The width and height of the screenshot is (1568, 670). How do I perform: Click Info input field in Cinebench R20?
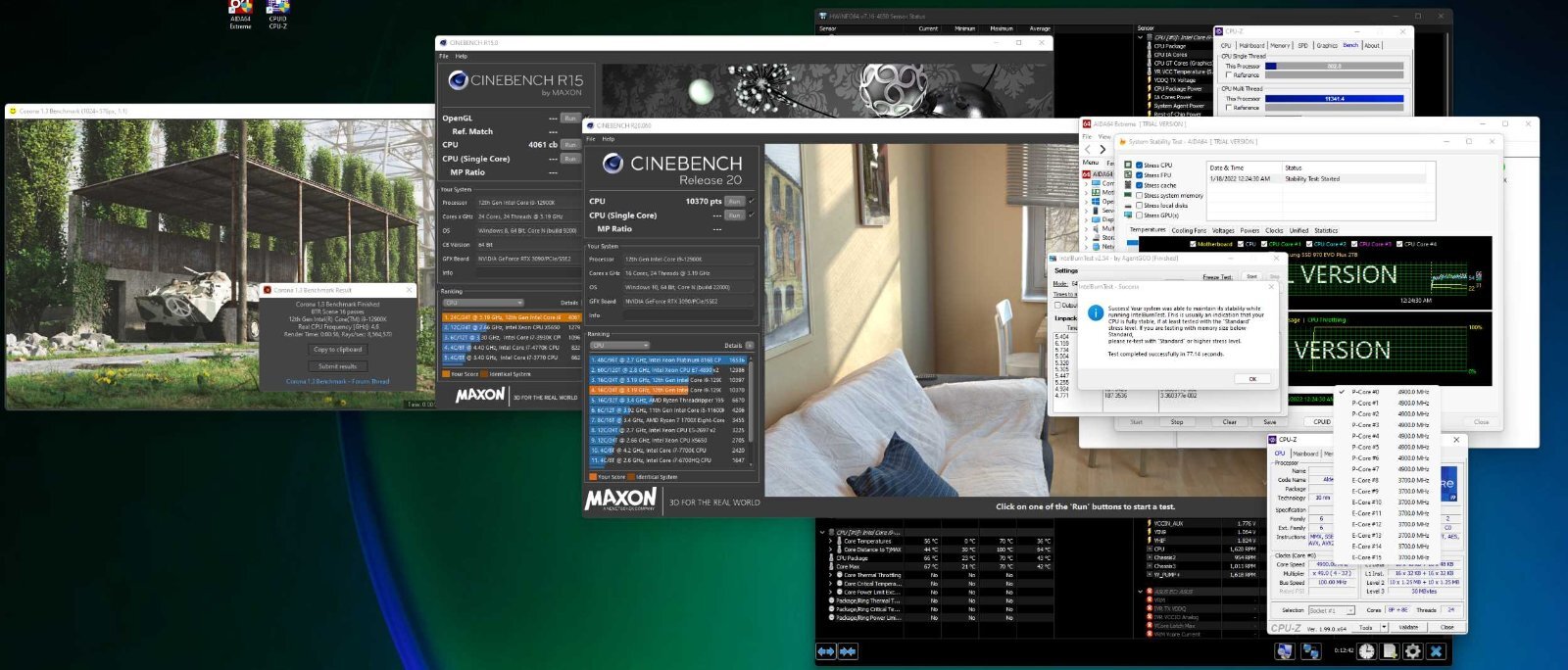pyautogui.click(x=689, y=315)
